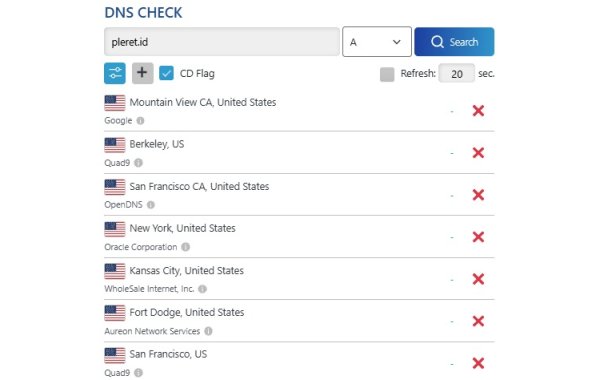Click the domain field containing pleret.id
The height and width of the screenshot is (380, 600).
(x=222, y=42)
